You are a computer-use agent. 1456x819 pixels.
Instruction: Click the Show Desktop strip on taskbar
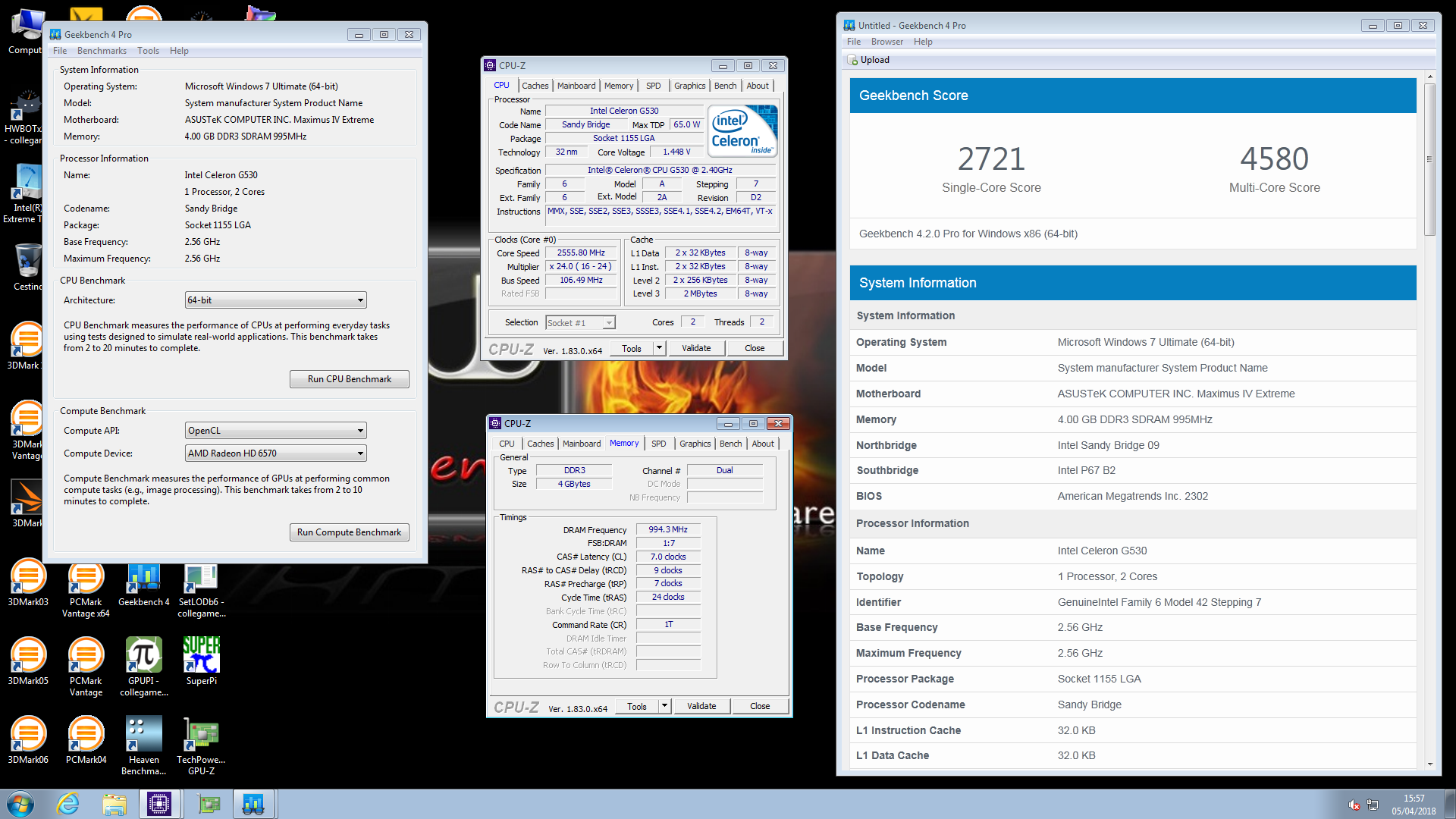tap(1450, 804)
